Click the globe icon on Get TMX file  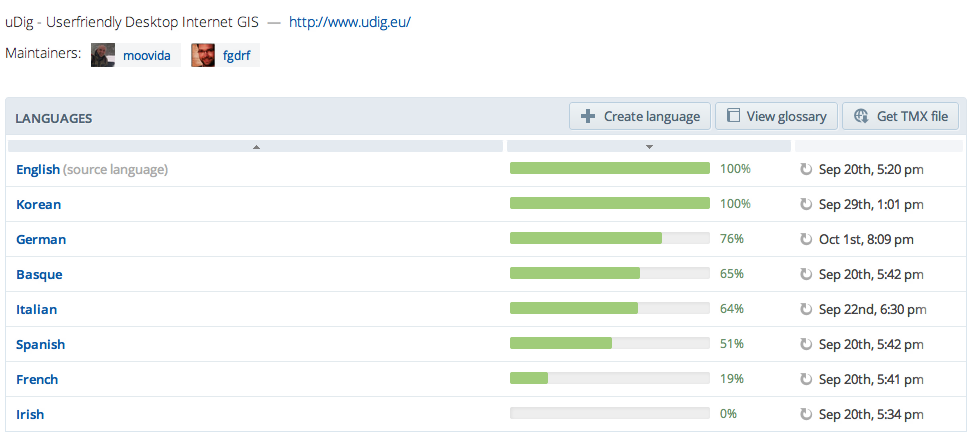coord(860,116)
